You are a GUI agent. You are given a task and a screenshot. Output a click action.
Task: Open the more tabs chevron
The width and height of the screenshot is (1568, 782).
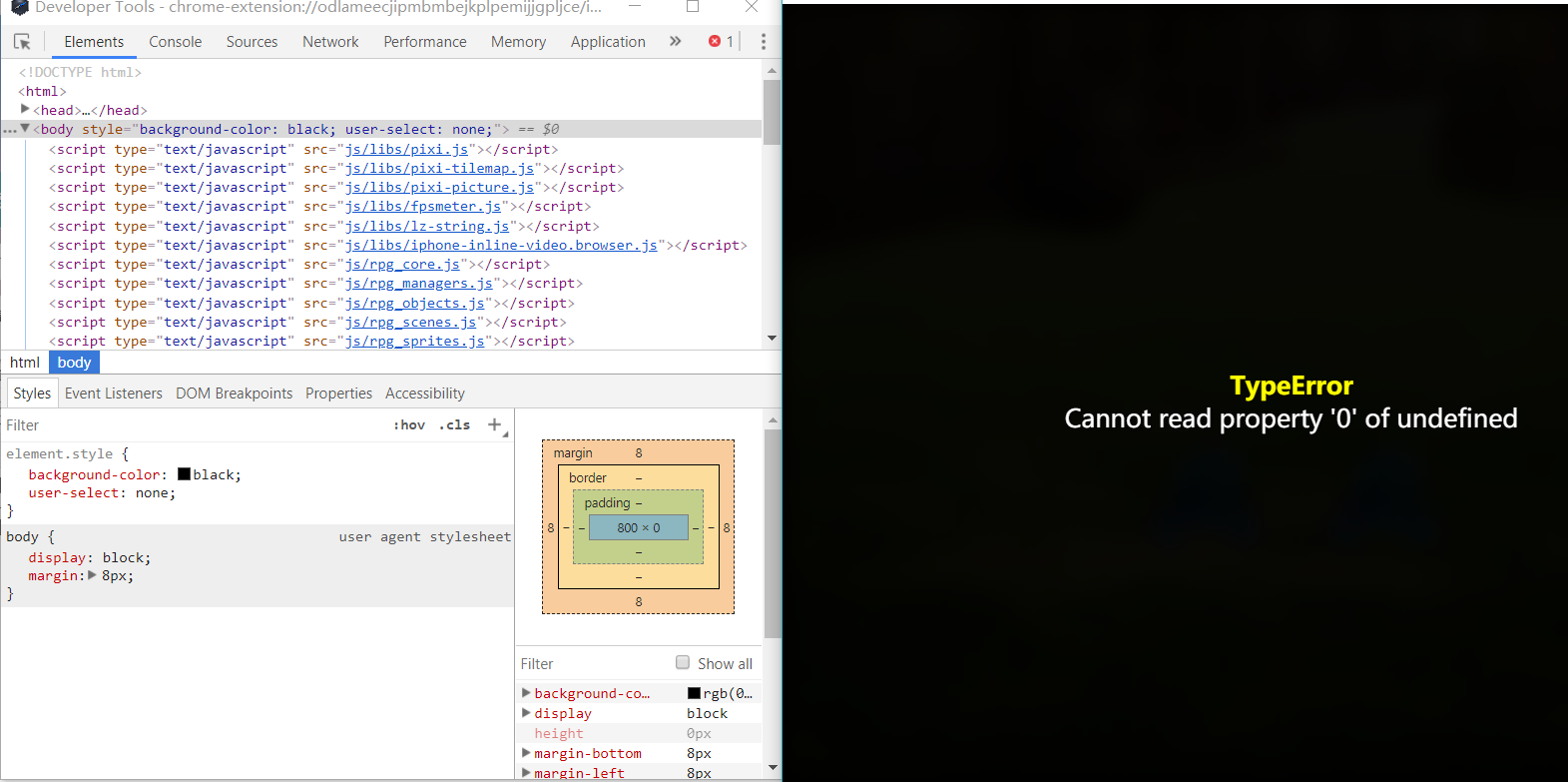[x=676, y=41]
